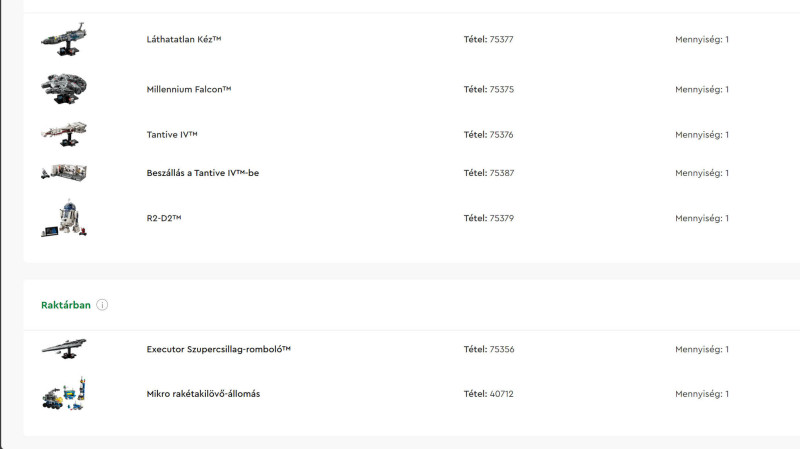
Task: Click the info icon next to Raktárban
Action: click(x=102, y=305)
